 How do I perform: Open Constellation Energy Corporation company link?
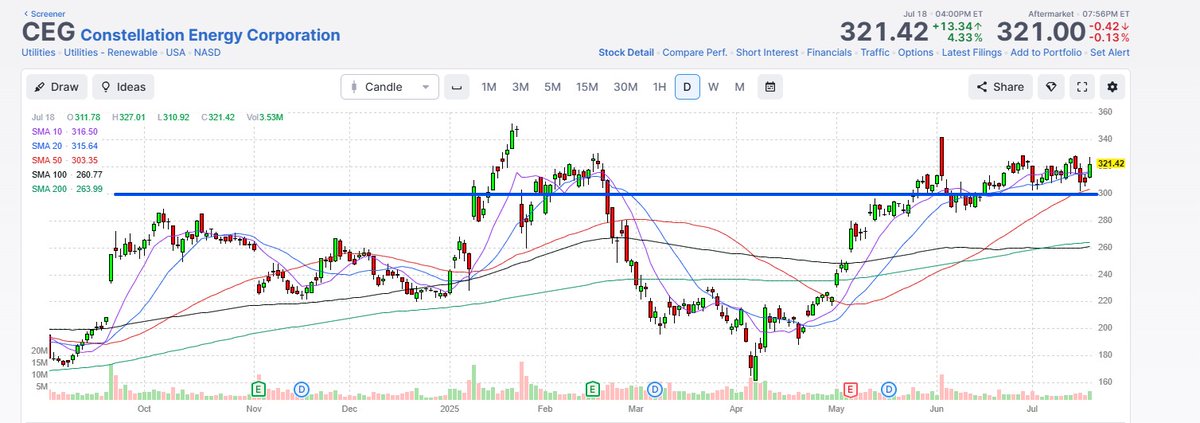point(210,35)
